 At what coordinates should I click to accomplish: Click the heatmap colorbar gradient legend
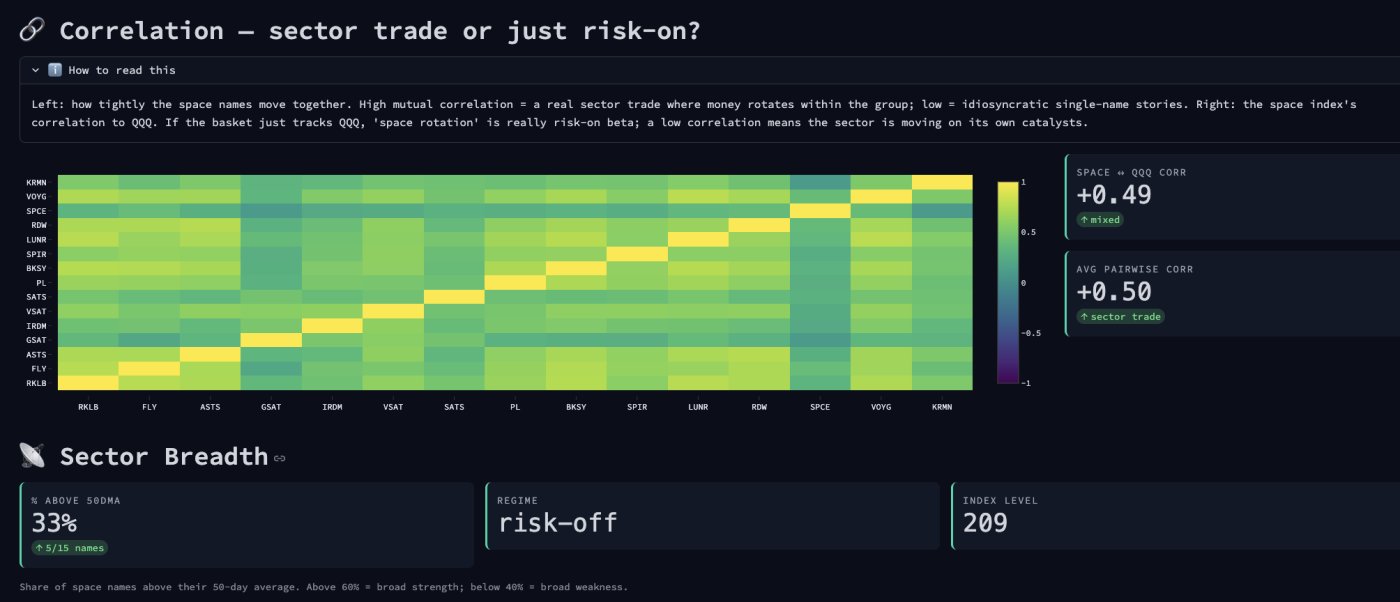point(1008,282)
